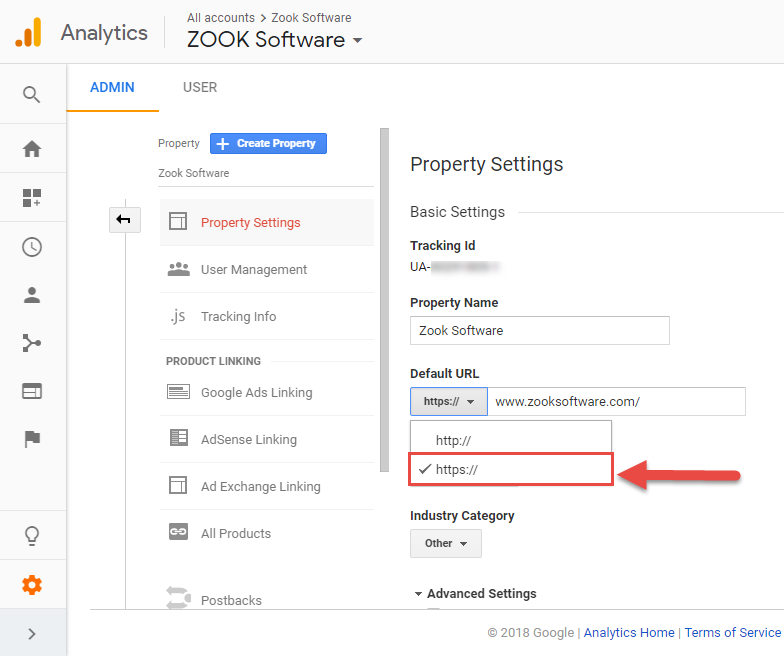The height and width of the screenshot is (656, 784).
Task: Click Google Ads Linking icon
Action: [x=178, y=392]
